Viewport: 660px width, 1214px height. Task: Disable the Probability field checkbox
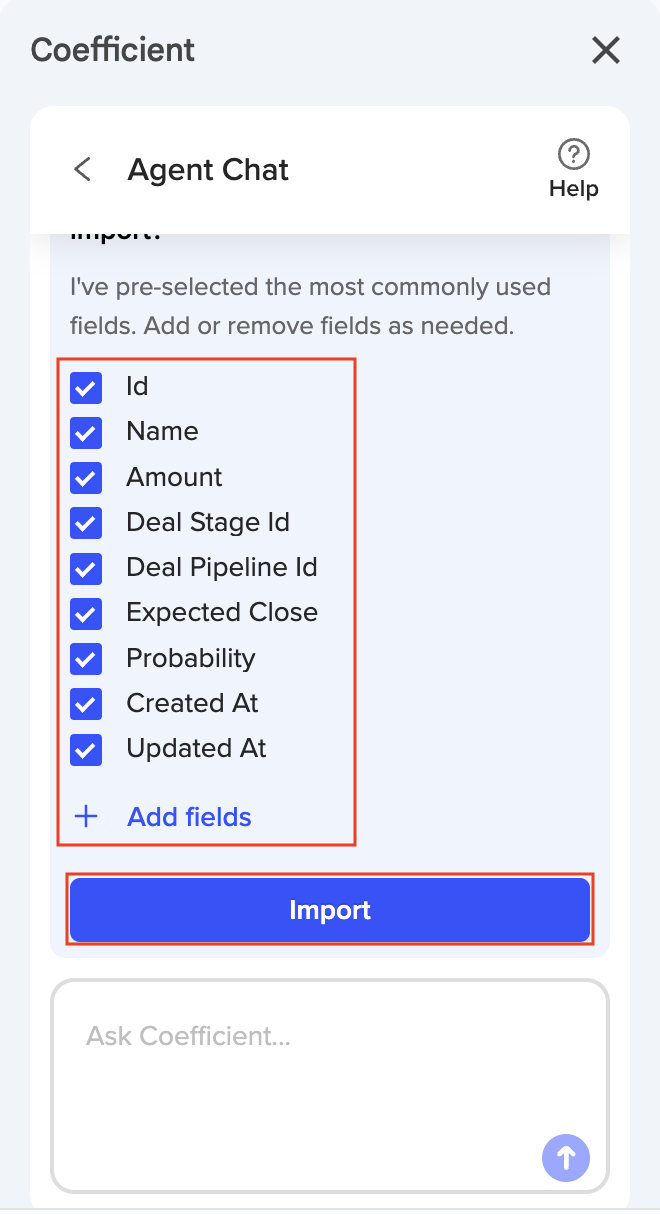(86, 659)
